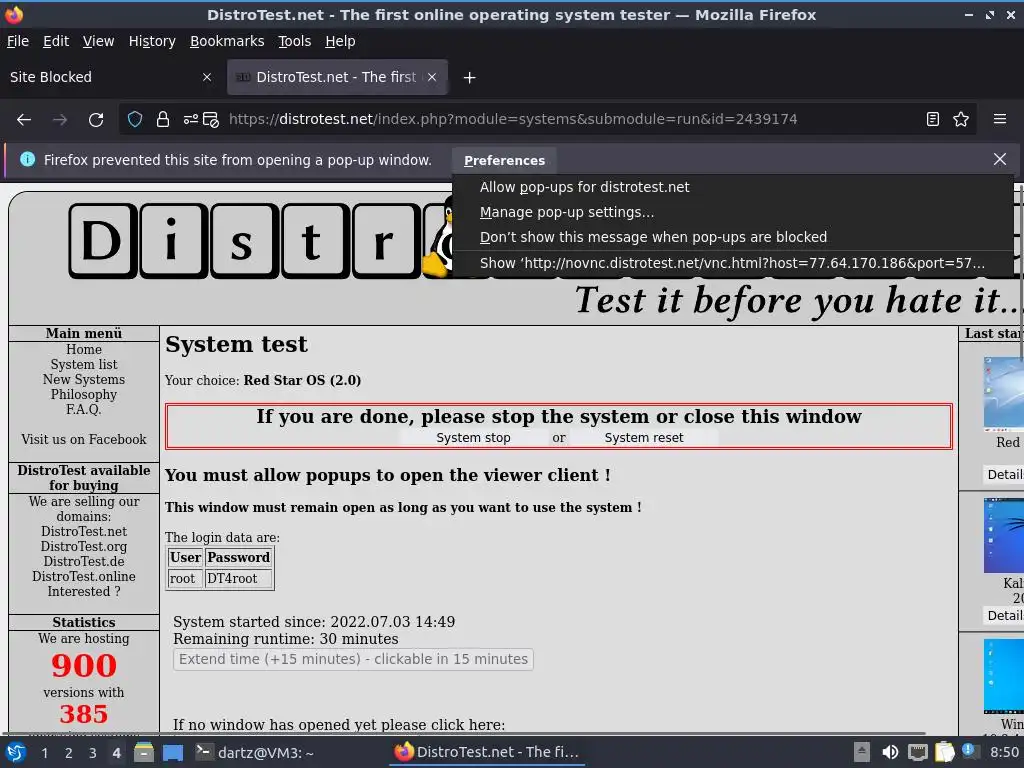The image size is (1024, 768).
Task: Click the blue desktop icon in the taskbar
Action: click(173, 752)
